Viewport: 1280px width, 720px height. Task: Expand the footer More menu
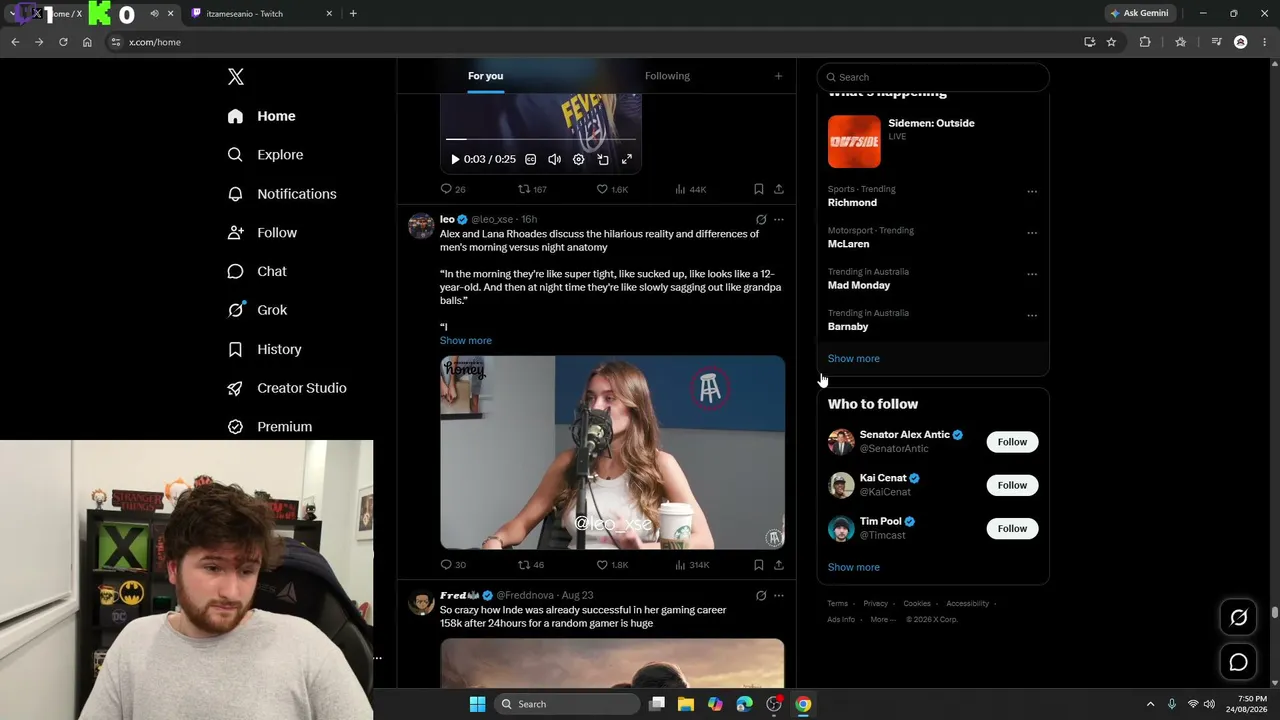pos(883,620)
